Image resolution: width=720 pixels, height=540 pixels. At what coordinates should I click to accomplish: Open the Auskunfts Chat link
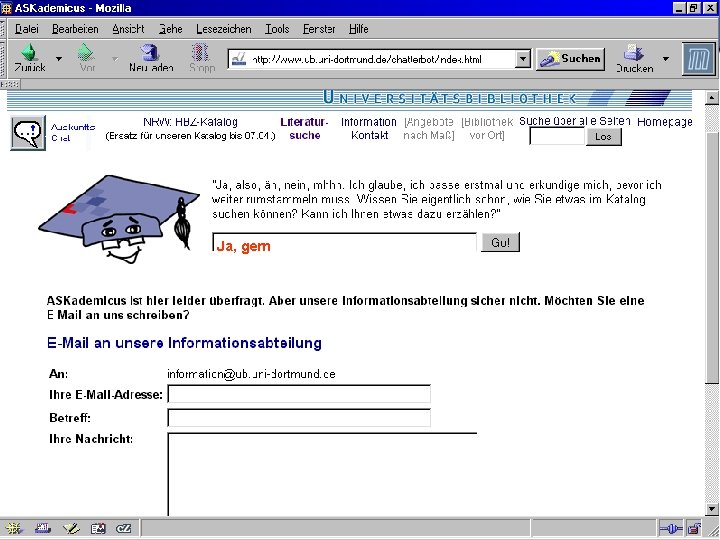(x=73, y=132)
